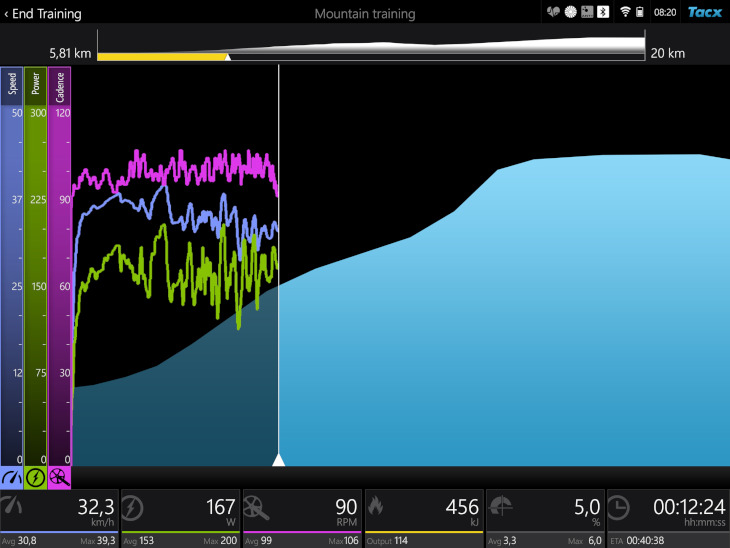Image resolution: width=730 pixels, height=548 pixels.
Task: Select the Speed axis column header
Action: pos(12,85)
